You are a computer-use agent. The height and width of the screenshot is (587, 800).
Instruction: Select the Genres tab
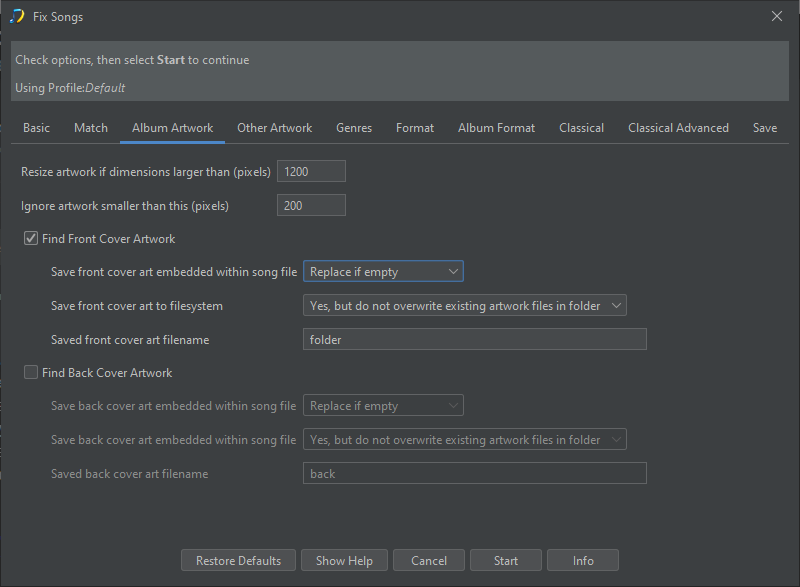tap(354, 128)
